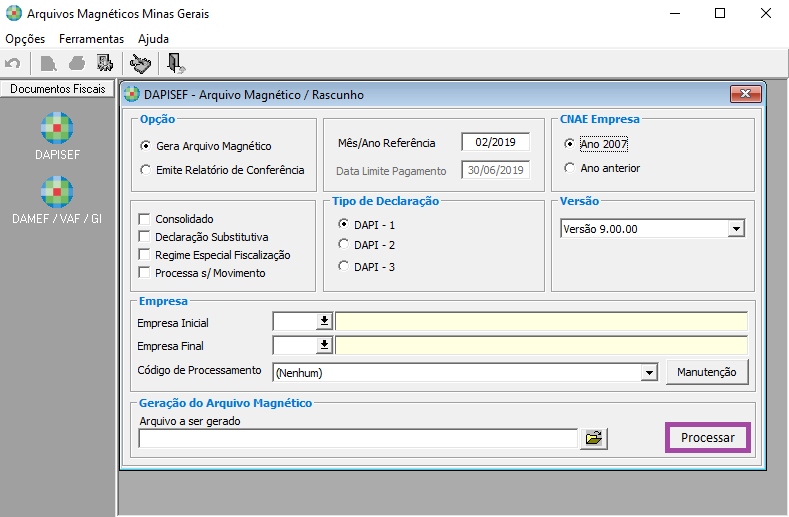Check Declaração Substitutiva option
789x517 pixels.
click(146, 237)
